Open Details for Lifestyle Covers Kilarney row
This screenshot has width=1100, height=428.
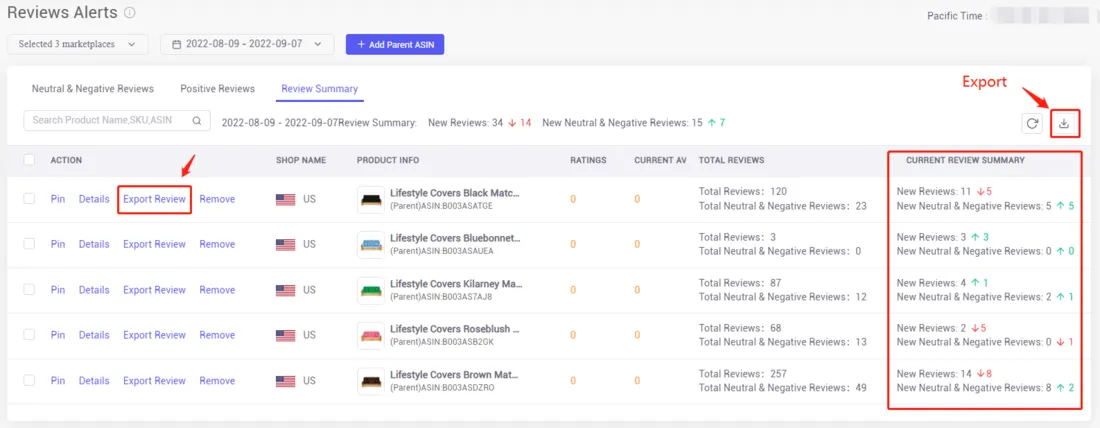[x=94, y=290]
